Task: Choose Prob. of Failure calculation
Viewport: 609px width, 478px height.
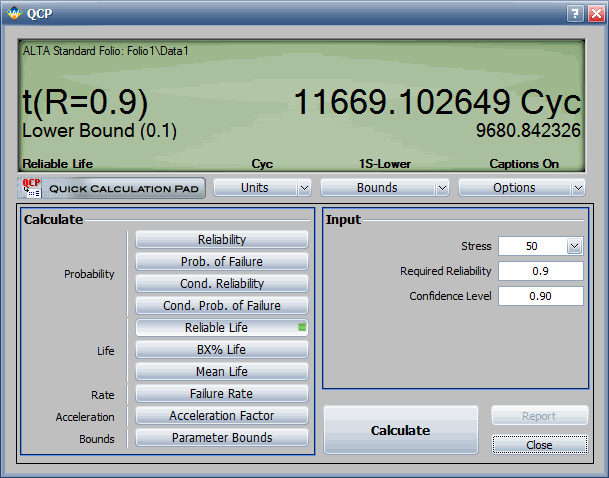Action: (221, 262)
